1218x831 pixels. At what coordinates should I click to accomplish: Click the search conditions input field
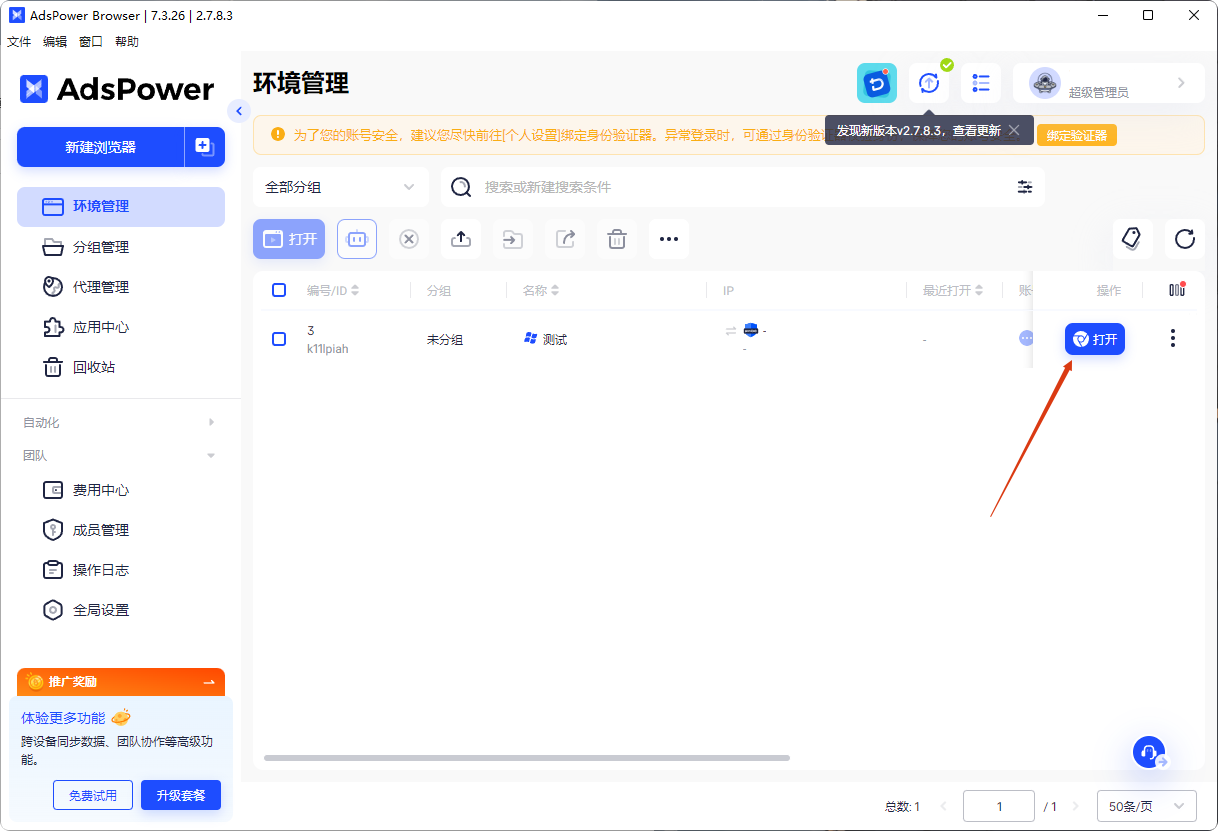[x=740, y=187]
